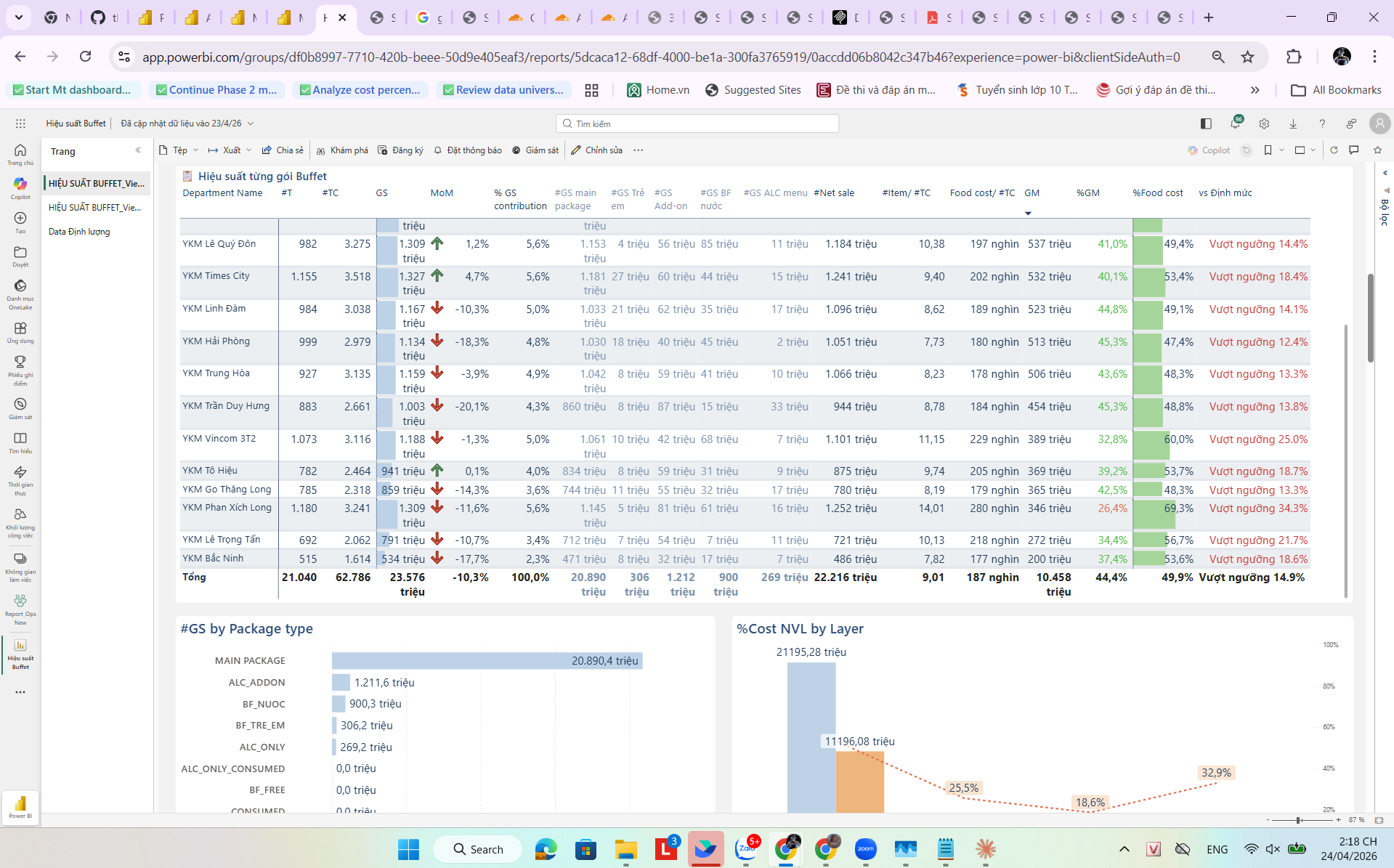1394x868 pixels.
Task: Open the notifications bell with 96 badge
Action: (x=1235, y=123)
